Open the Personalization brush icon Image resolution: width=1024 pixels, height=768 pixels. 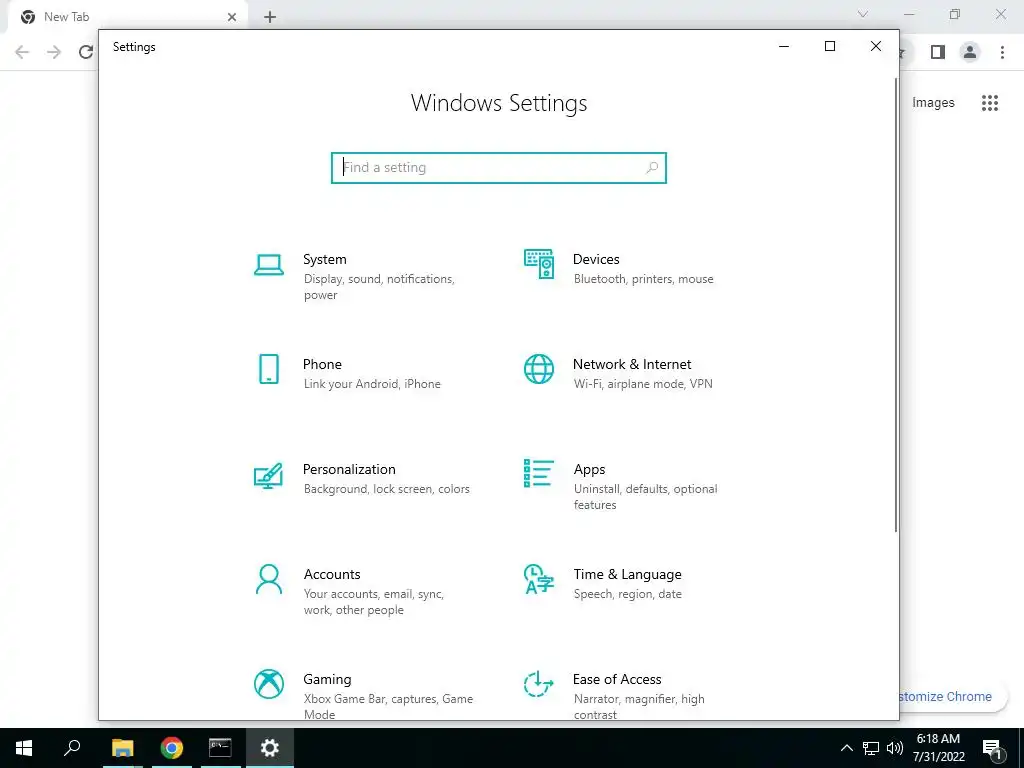[268, 475]
